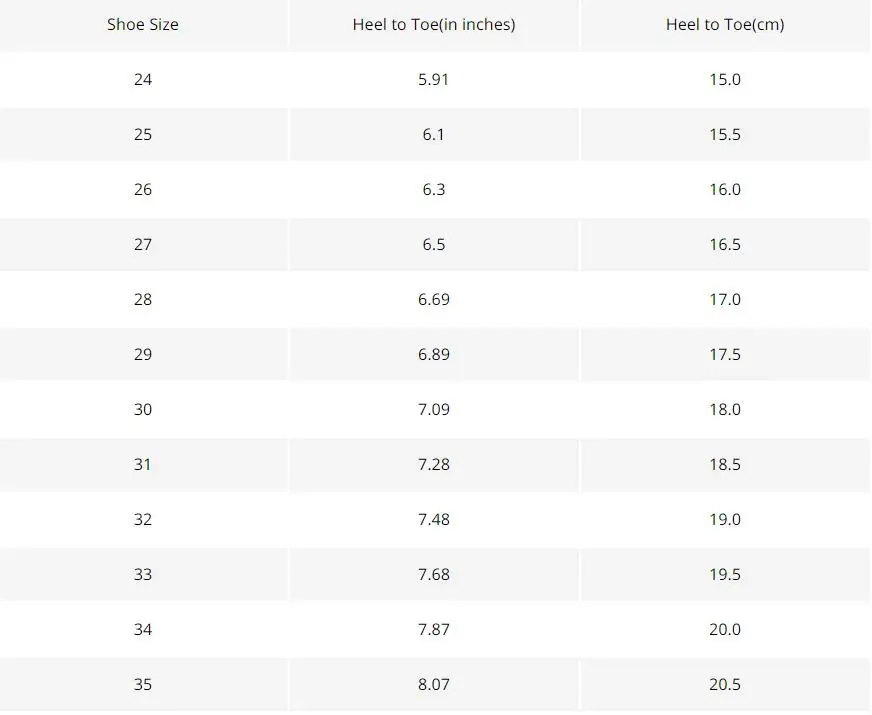Click the 18.5 cm value
The width and height of the screenshot is (872, 715).
(x=725, y=465)
